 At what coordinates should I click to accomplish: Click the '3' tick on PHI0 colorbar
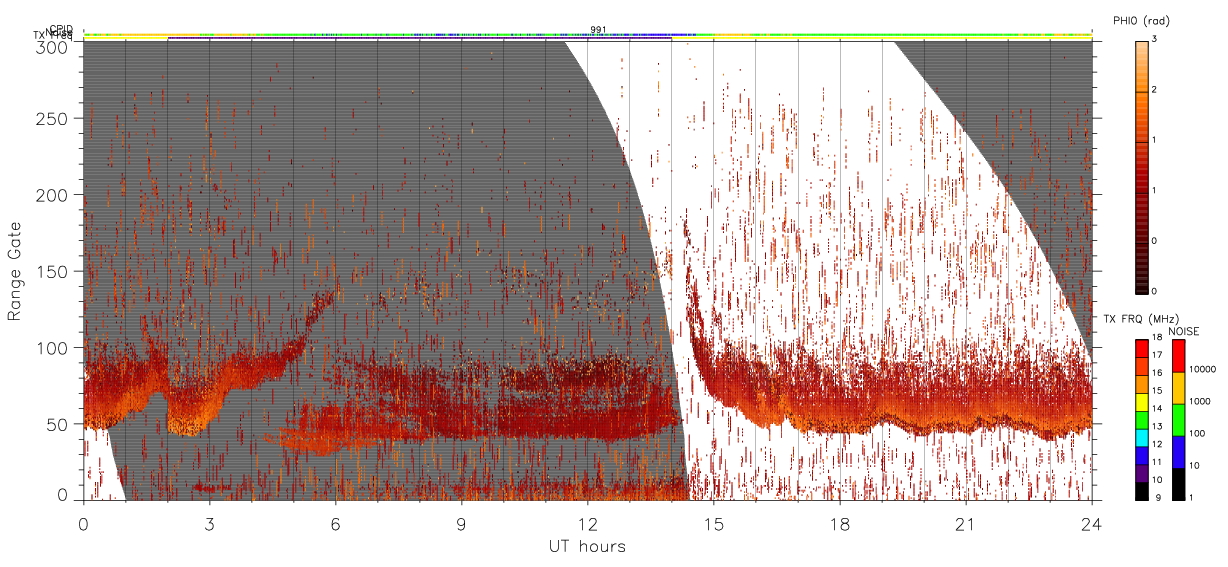[x=1153, y=40]
